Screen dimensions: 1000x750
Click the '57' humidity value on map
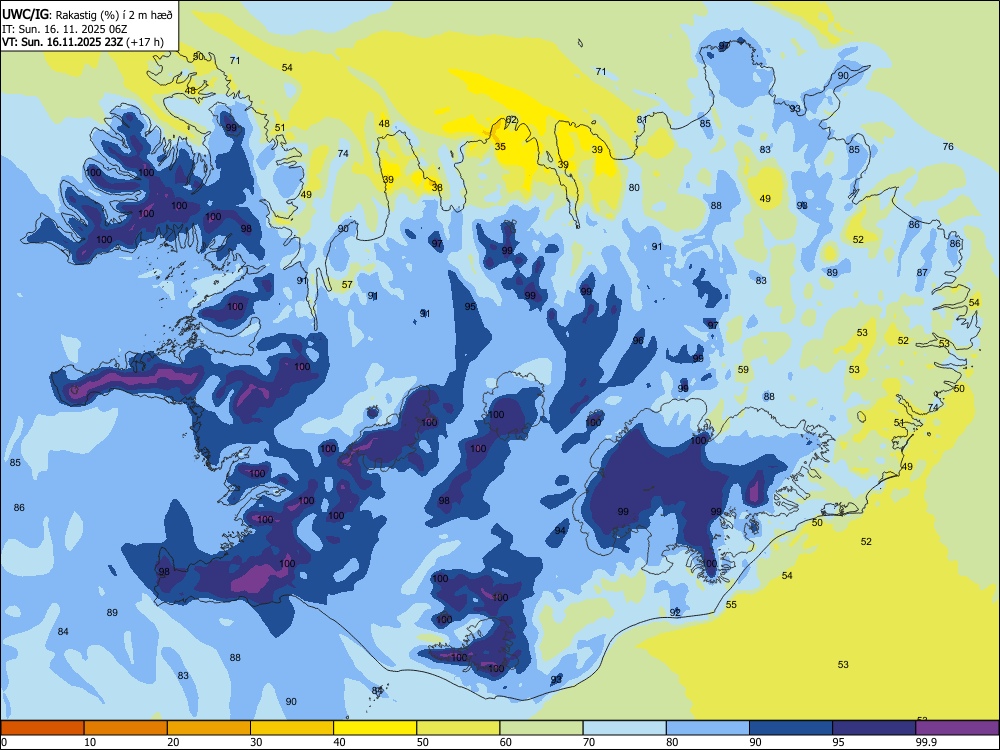pos(347,285)
